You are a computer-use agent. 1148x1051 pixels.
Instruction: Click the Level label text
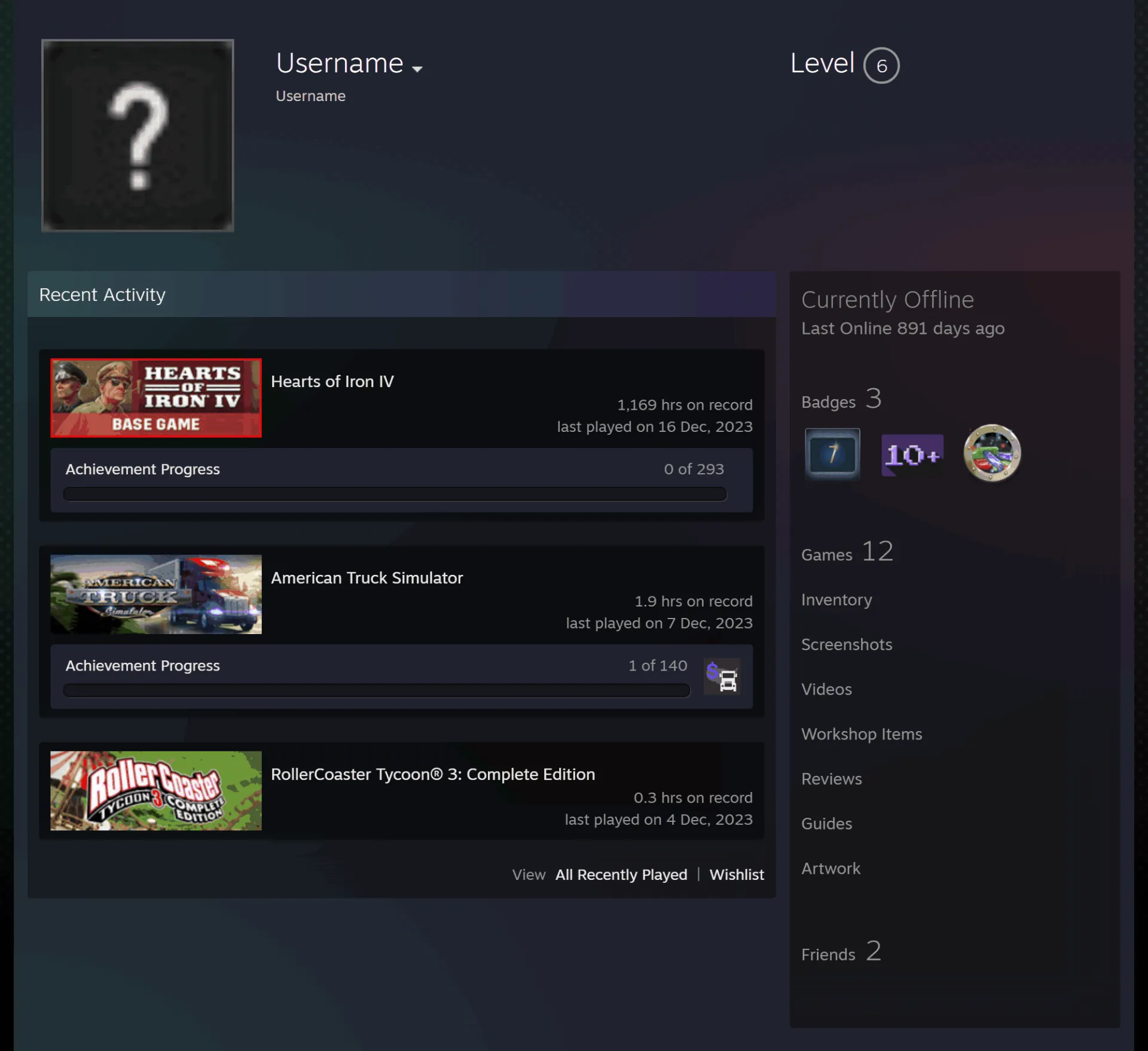click(x=822, y=63)
